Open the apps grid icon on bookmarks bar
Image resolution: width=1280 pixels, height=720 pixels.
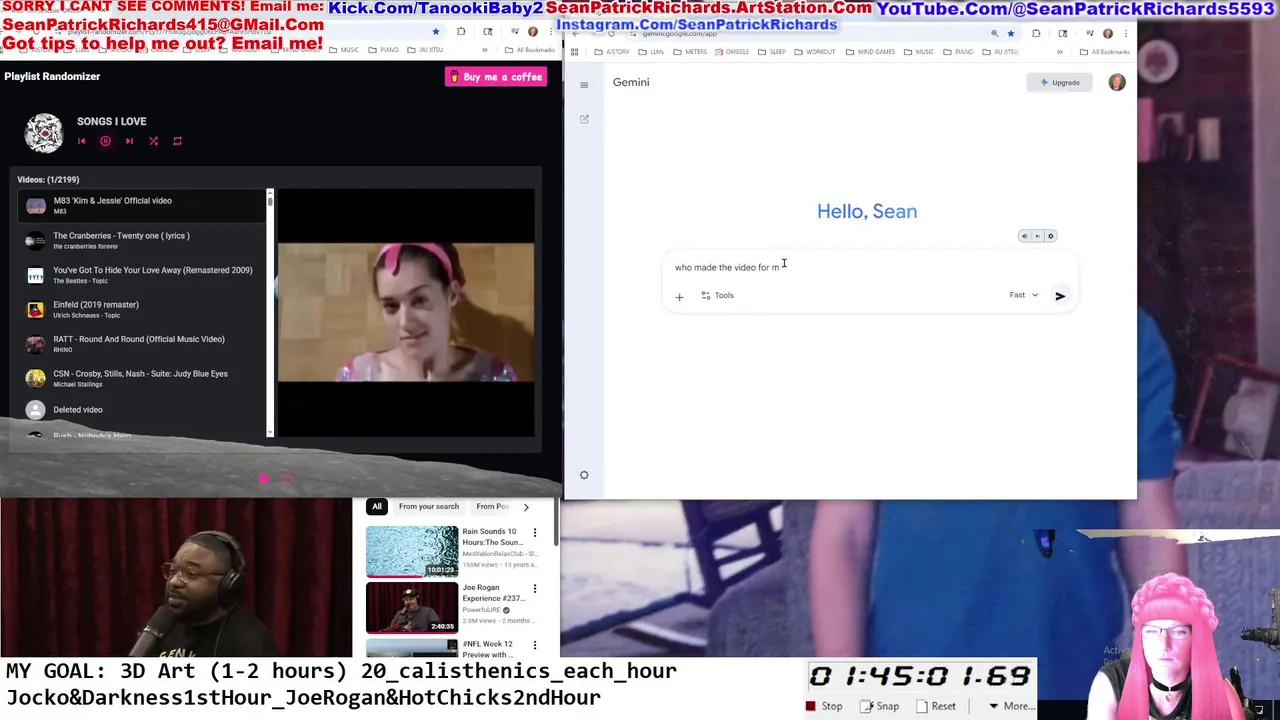click(x=574, y=51)
